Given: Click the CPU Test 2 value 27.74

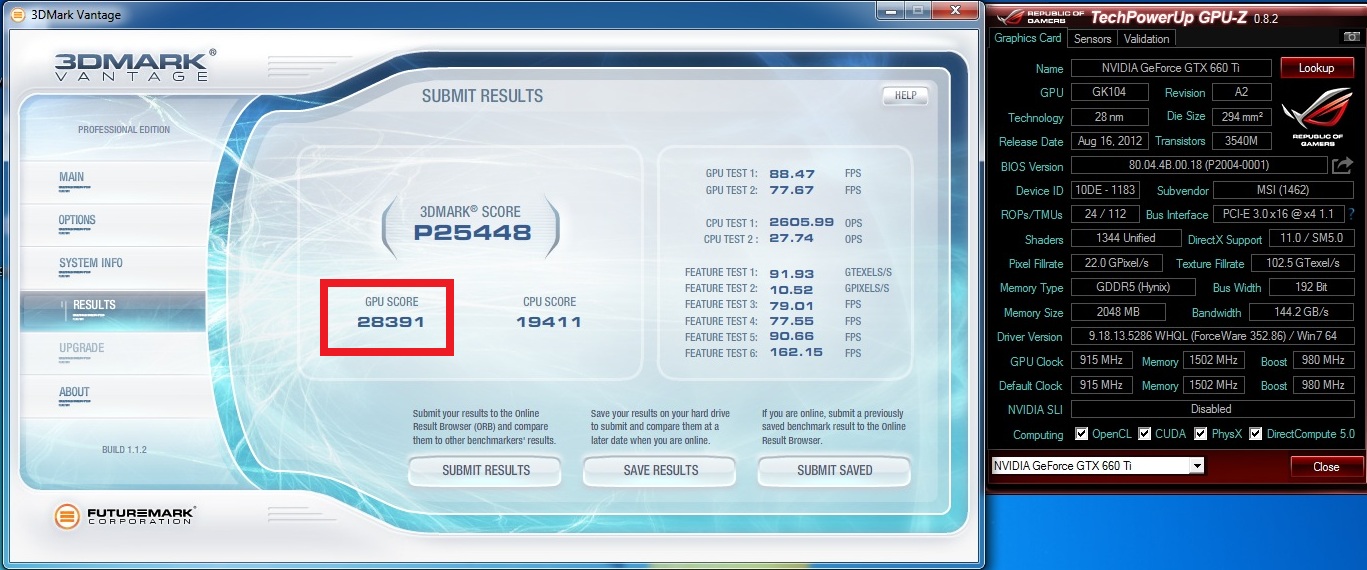Looking at the screenshot, I should 792,239.
